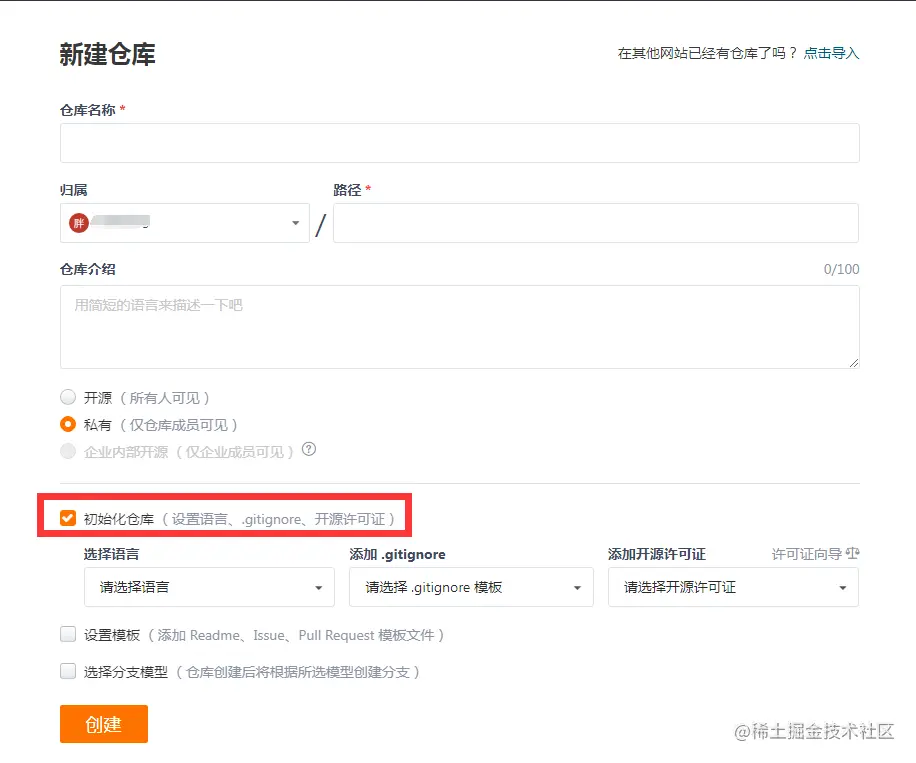
Task: Focus the 仓库名称 input field
Action: click(460, 143)
